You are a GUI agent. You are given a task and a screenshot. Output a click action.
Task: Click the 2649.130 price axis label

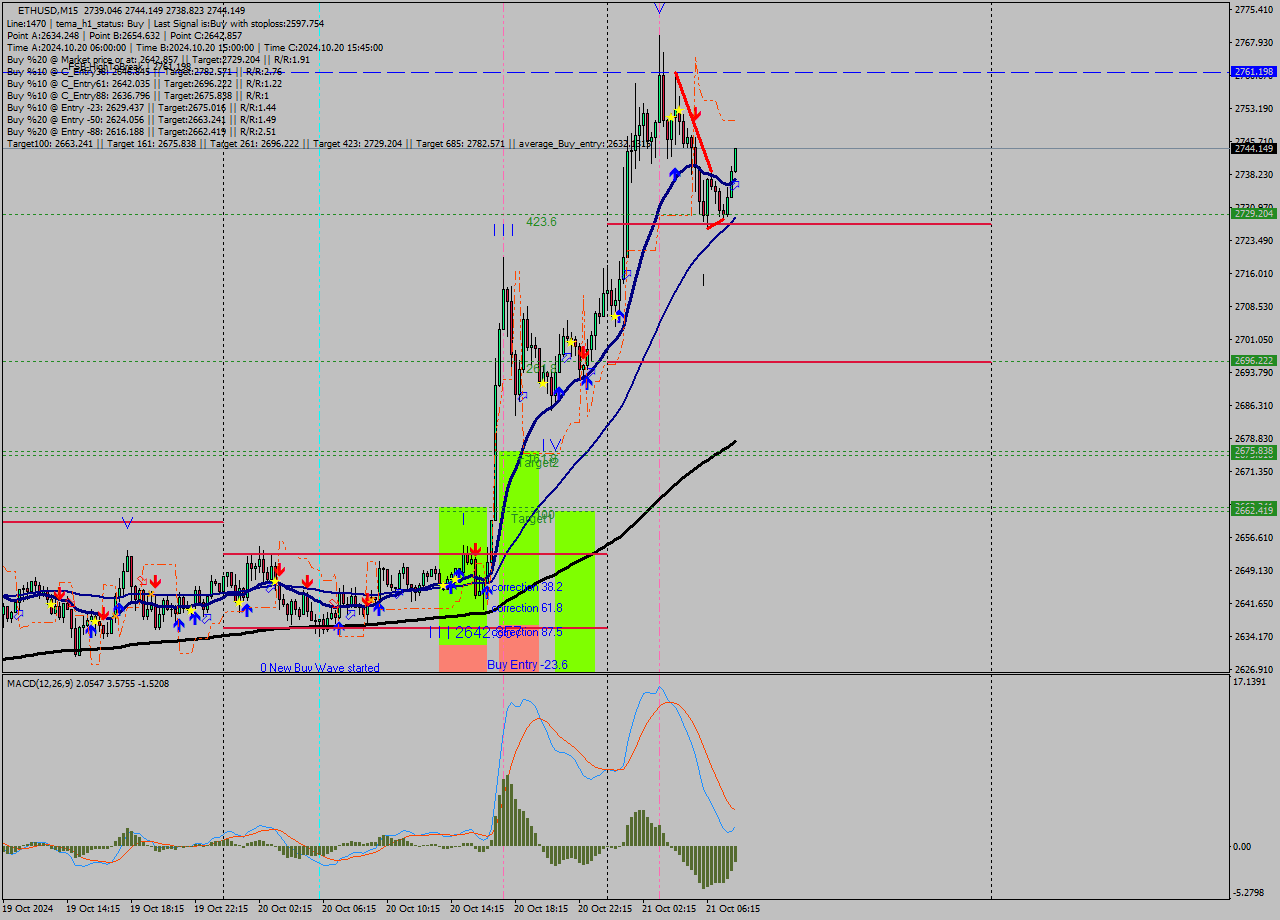(1254, 570)
